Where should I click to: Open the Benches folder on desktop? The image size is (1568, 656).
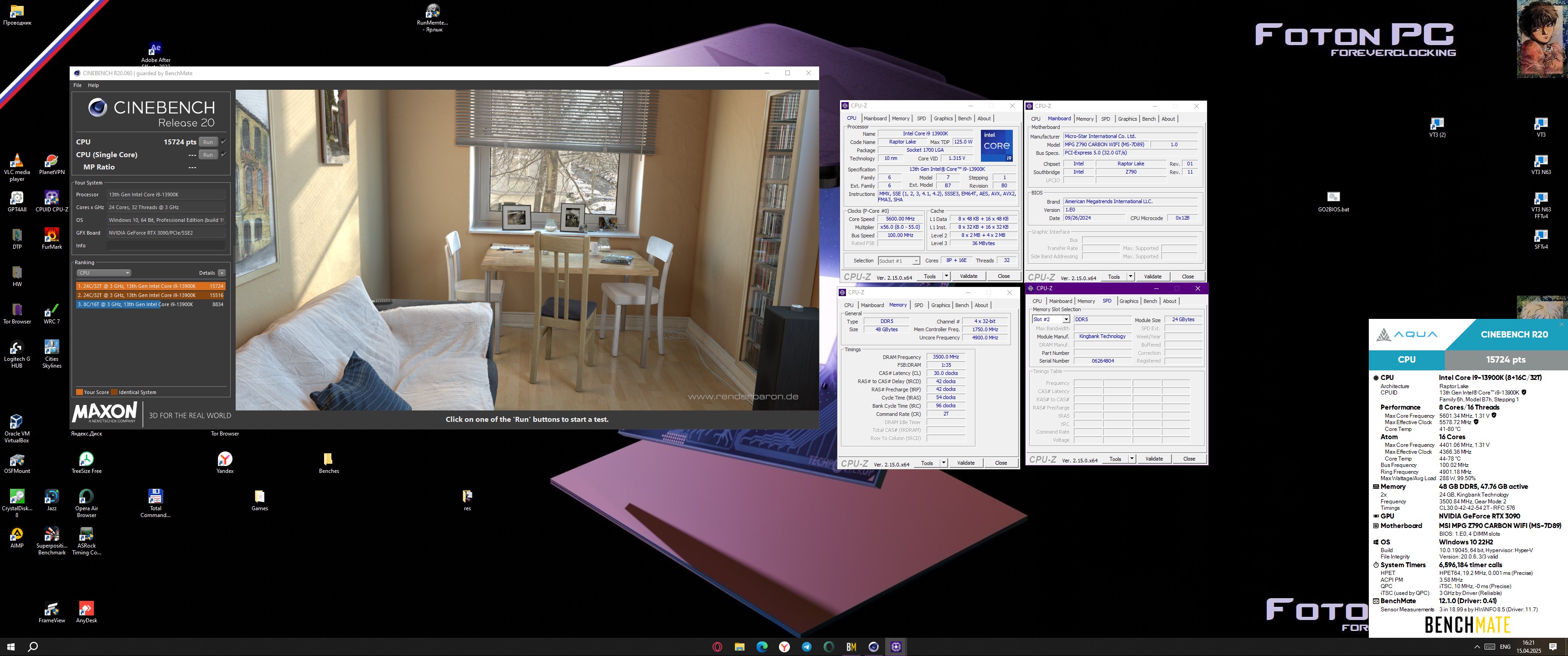coord(329,462)
